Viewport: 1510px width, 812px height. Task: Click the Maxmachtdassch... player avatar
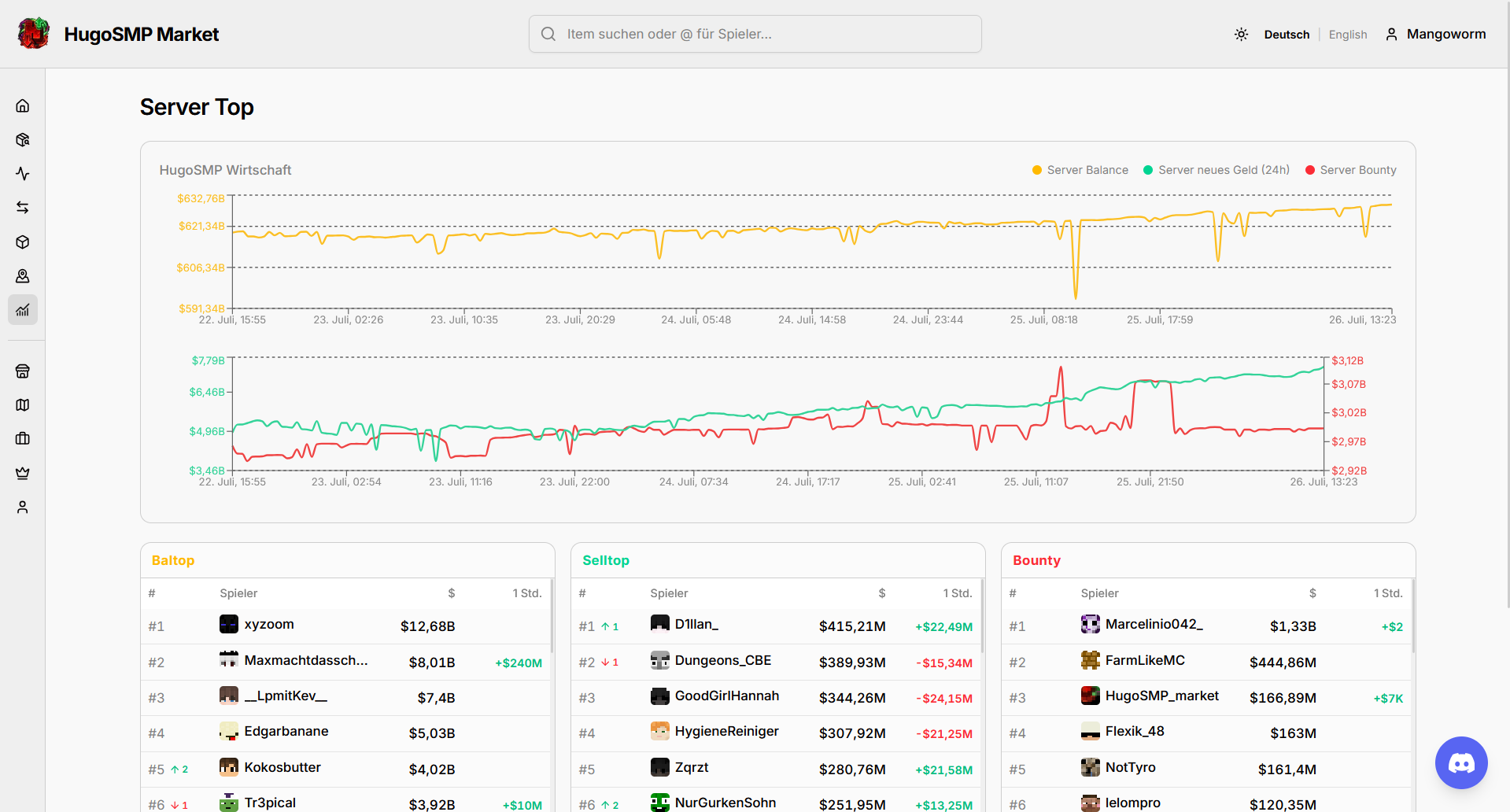[229, 660]
